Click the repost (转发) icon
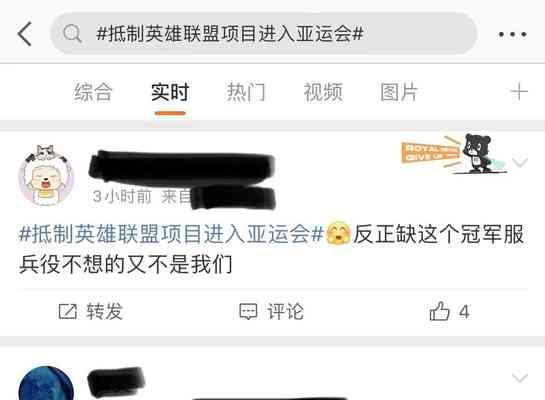Viewport: 545px width, 400px height. pos(67,311)
